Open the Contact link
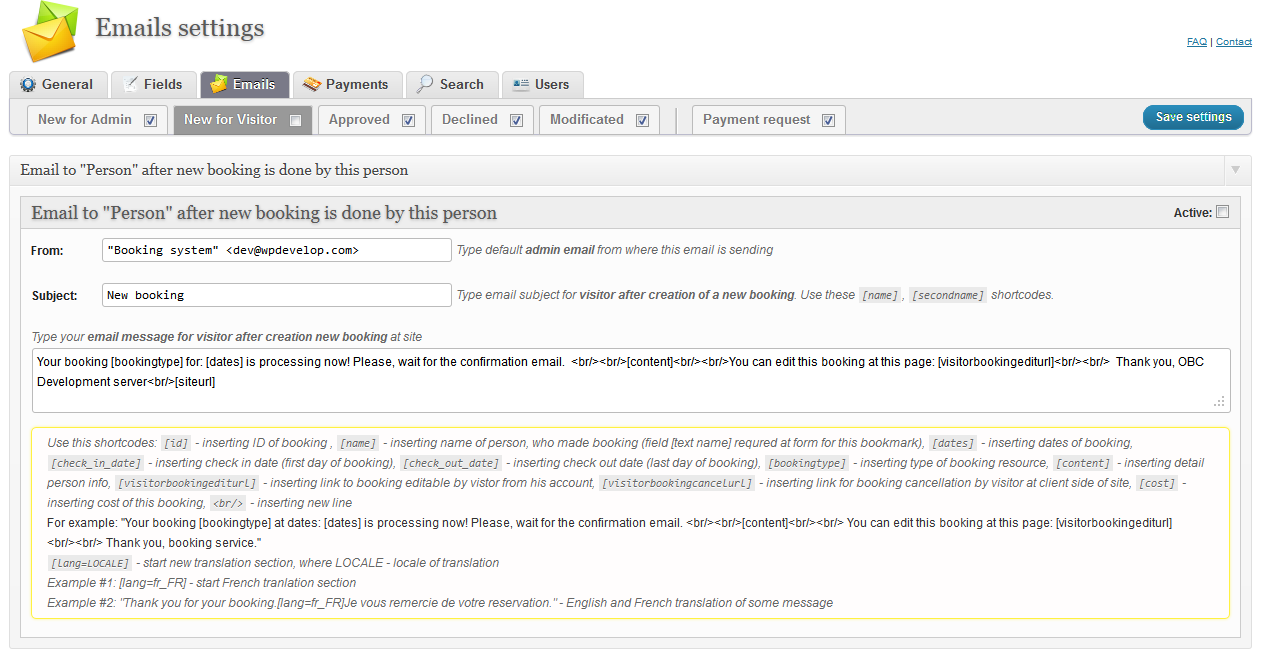 1234,42
